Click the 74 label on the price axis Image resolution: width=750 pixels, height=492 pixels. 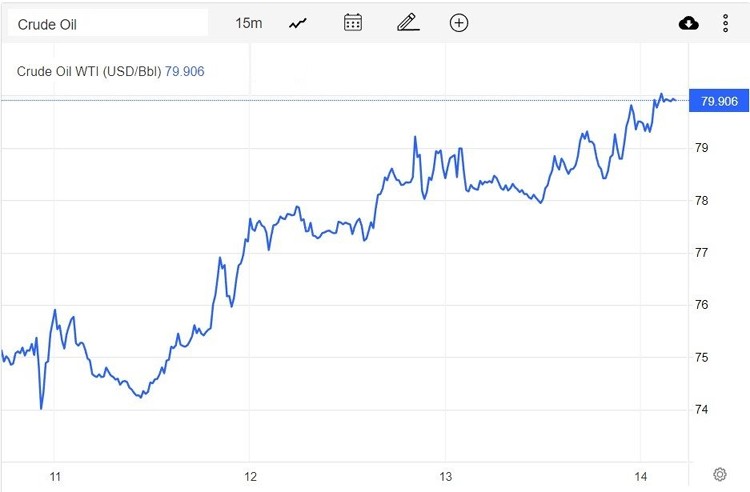click(702, 410)
